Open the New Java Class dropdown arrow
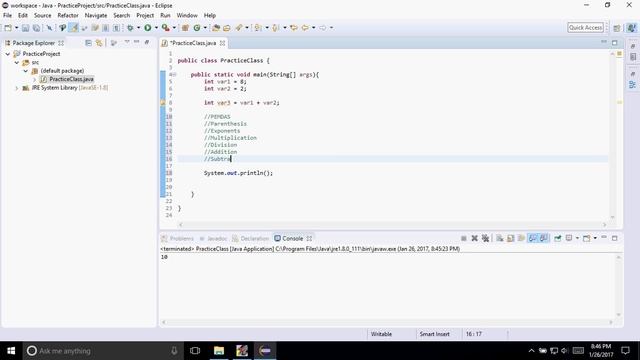This screenshot has width=640, height=360. [205, 28]
